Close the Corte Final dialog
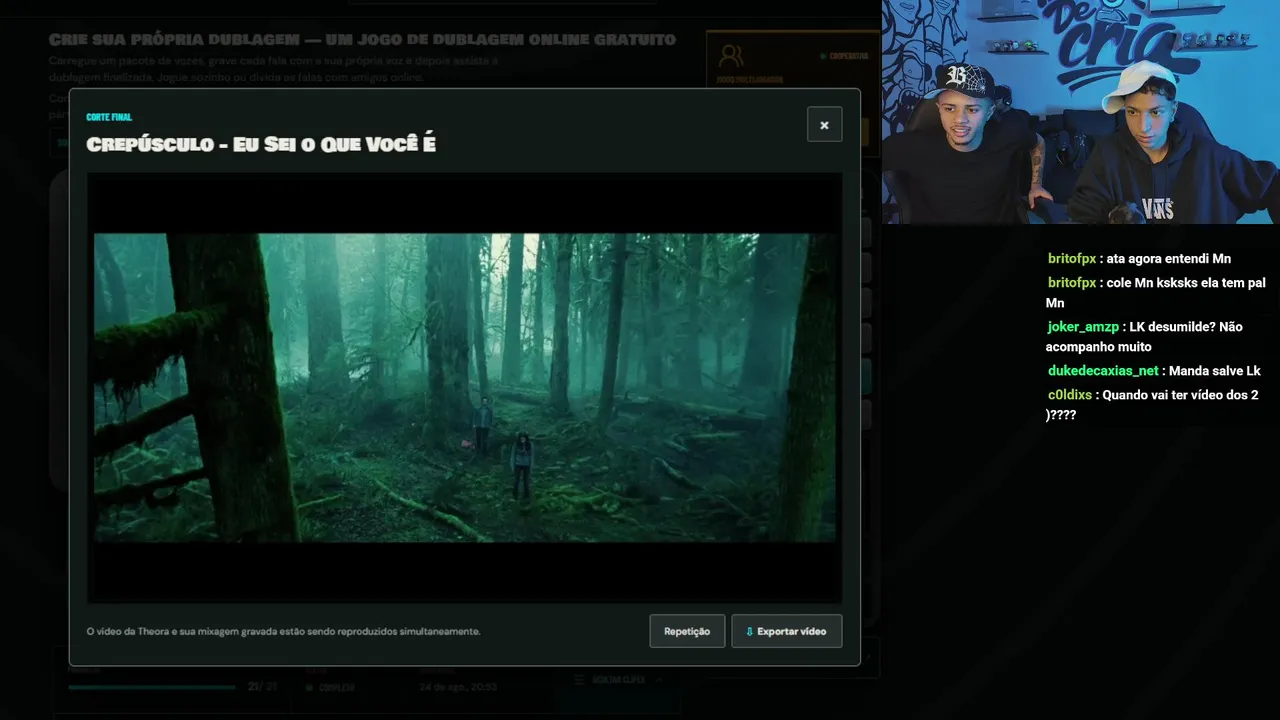 (824, 125)
